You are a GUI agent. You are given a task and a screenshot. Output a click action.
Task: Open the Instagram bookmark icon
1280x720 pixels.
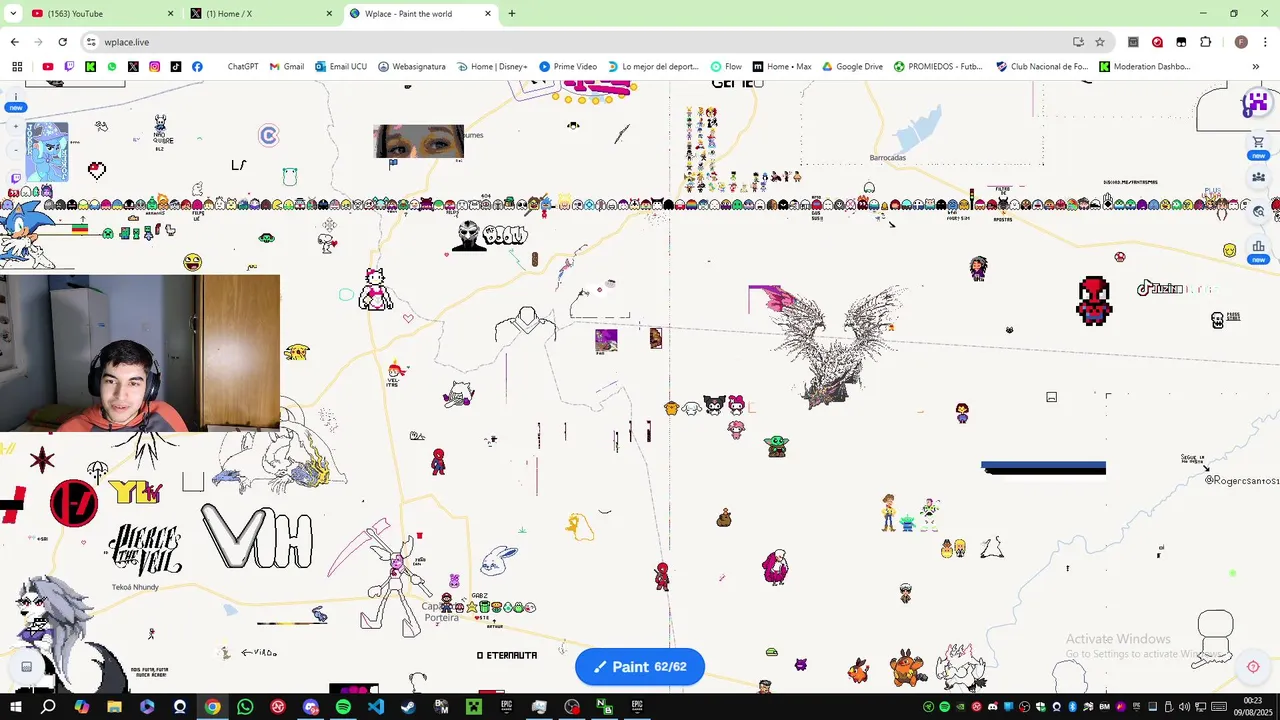point(154,67)
